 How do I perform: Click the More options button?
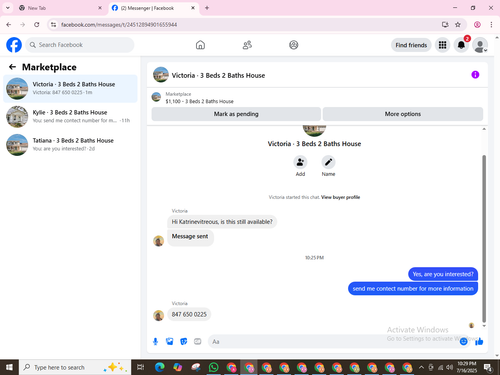[x=403, y=114]
